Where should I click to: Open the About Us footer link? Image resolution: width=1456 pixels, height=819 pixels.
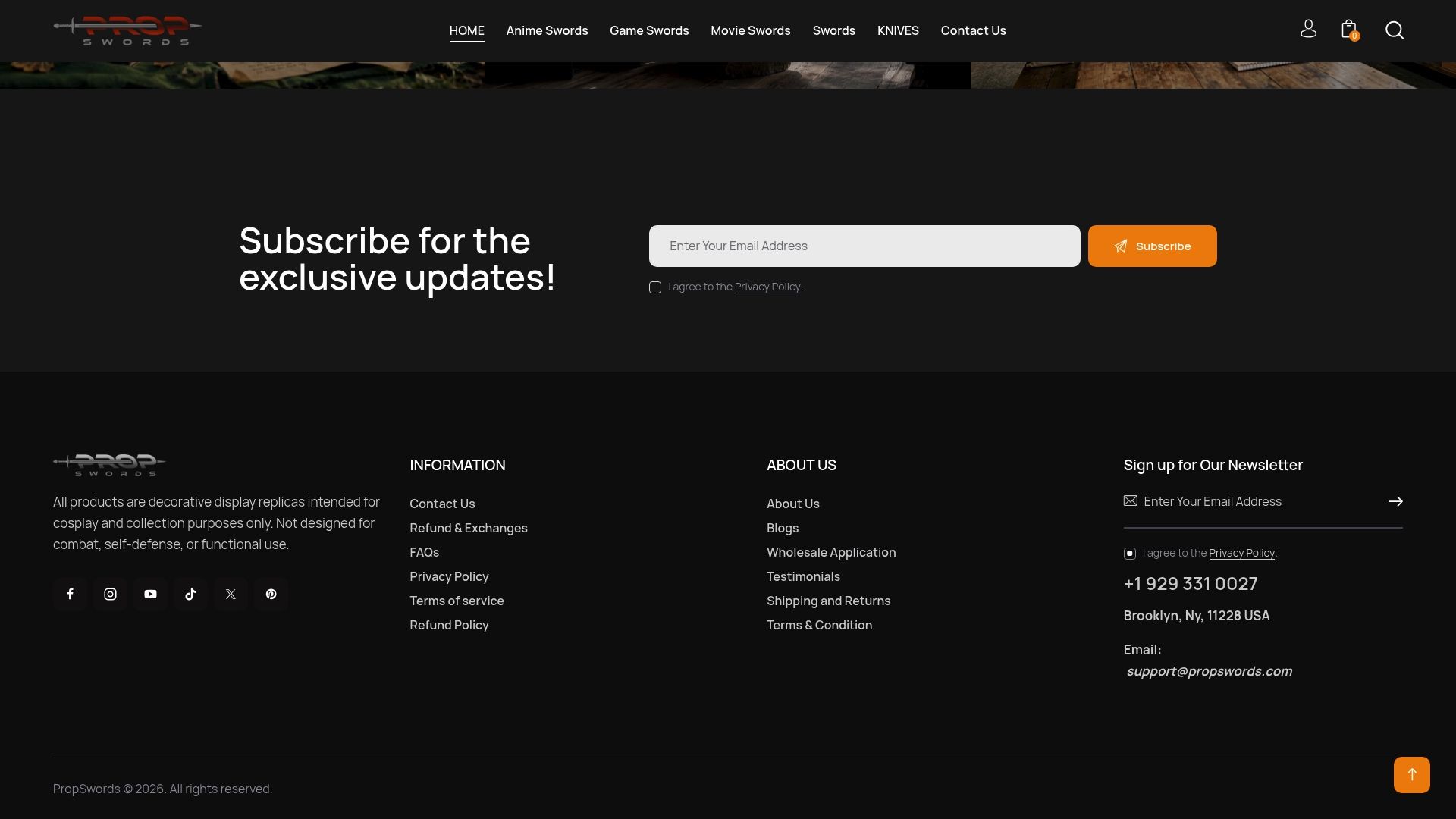pyautogui.click(x=792, y=504)
